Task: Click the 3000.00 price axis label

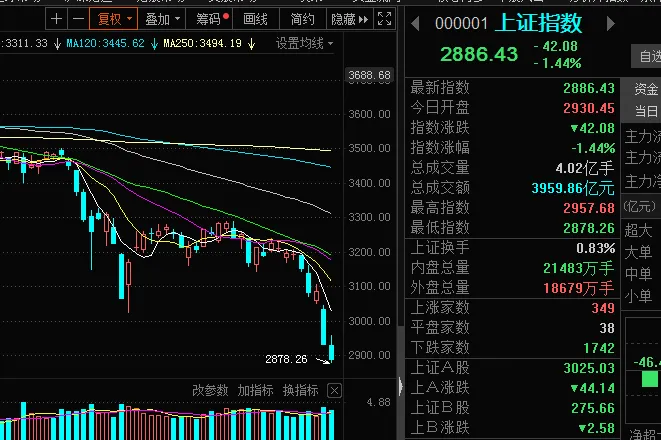Action: [369, 321]
